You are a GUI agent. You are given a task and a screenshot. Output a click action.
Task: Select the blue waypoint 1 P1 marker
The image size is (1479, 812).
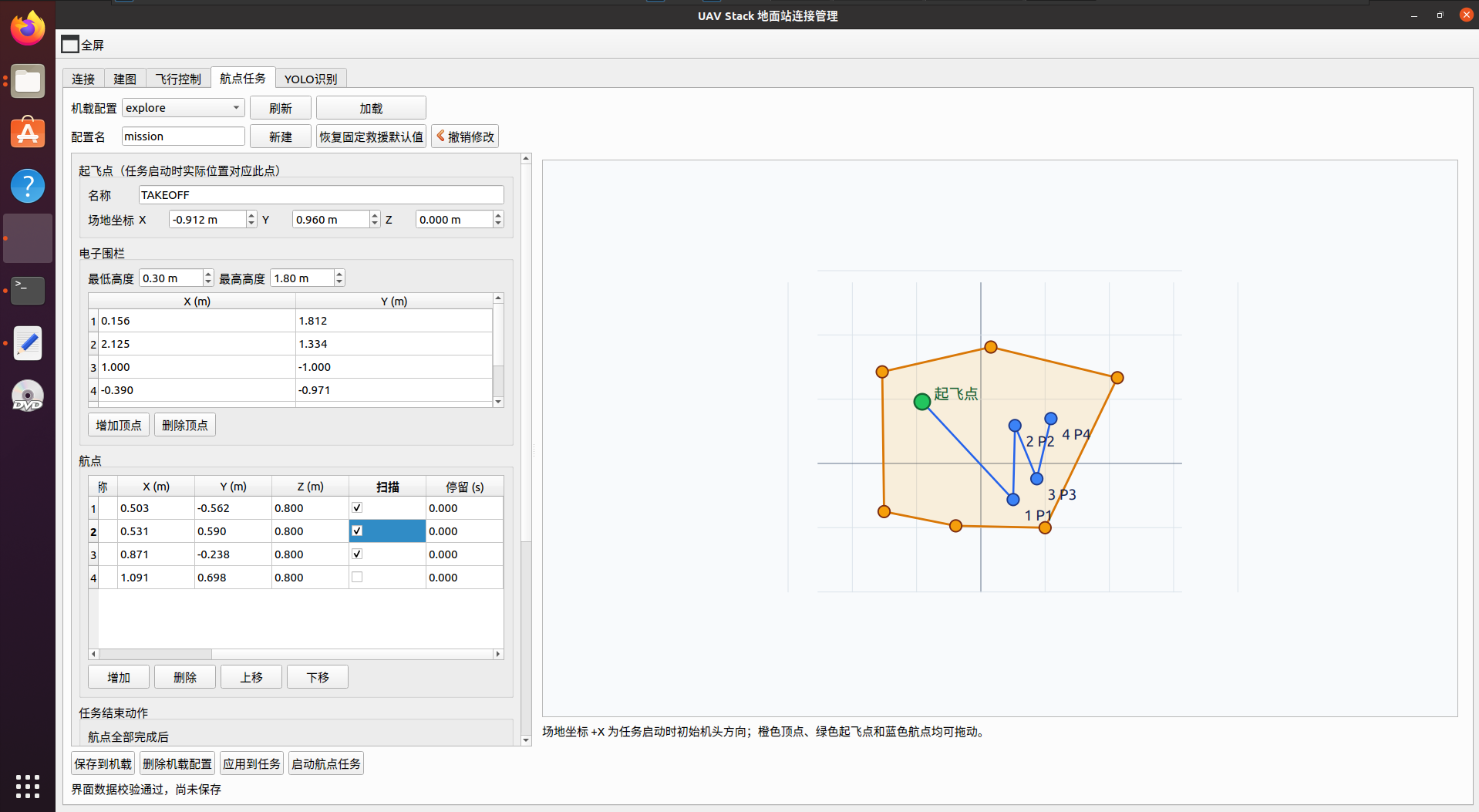coord(1013,499)
